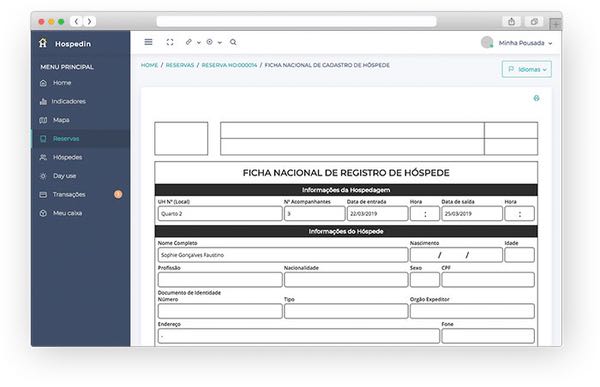Click the link shortcut icon in toolbar

point(189,42)
